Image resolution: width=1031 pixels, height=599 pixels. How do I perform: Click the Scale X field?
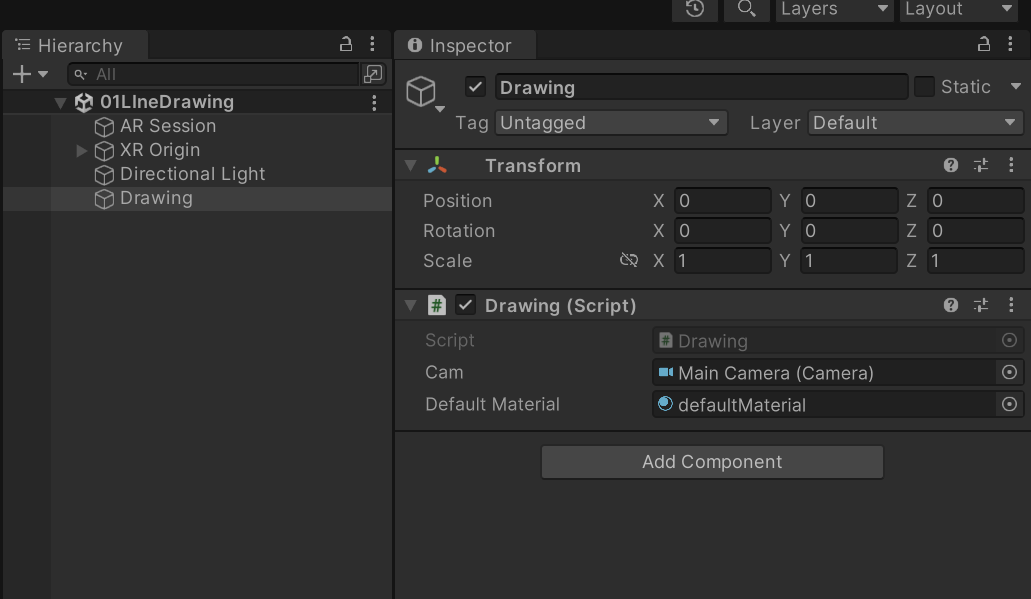pos(723,261)
